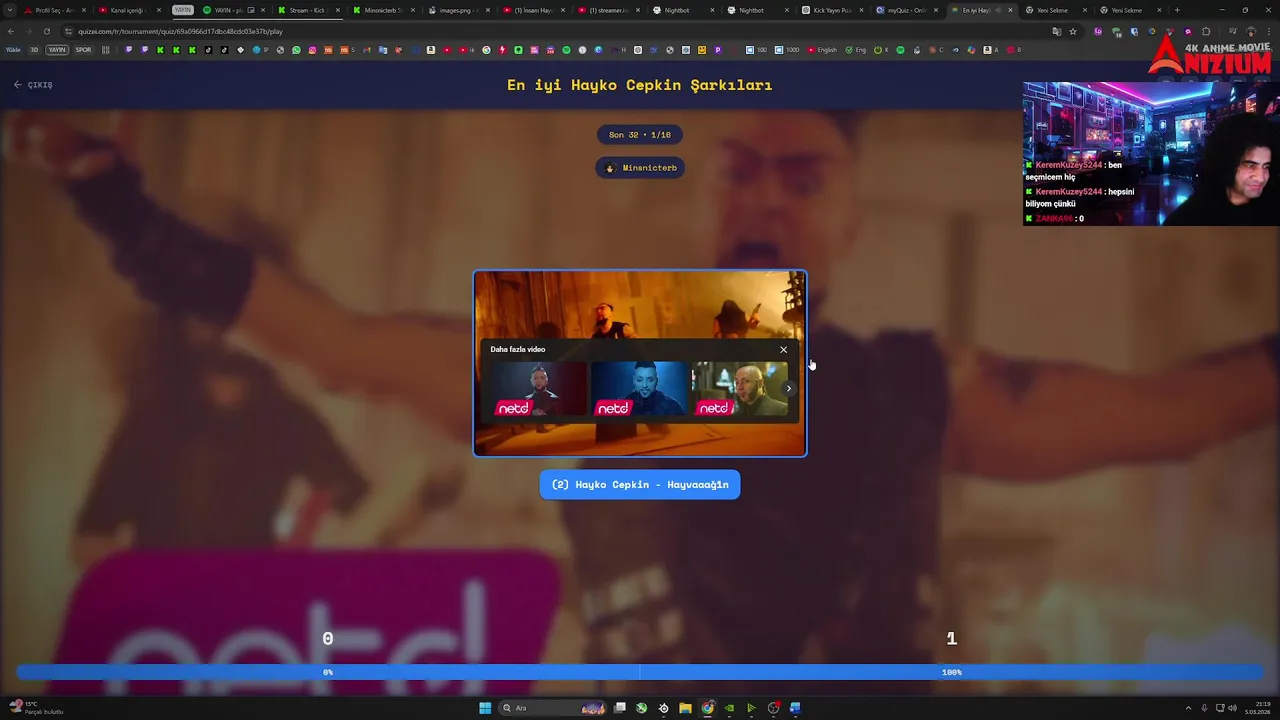Open the 'SPOR' bookmark folder
The height and width of the screenshot is (720, 1280).
coord(83,50)
